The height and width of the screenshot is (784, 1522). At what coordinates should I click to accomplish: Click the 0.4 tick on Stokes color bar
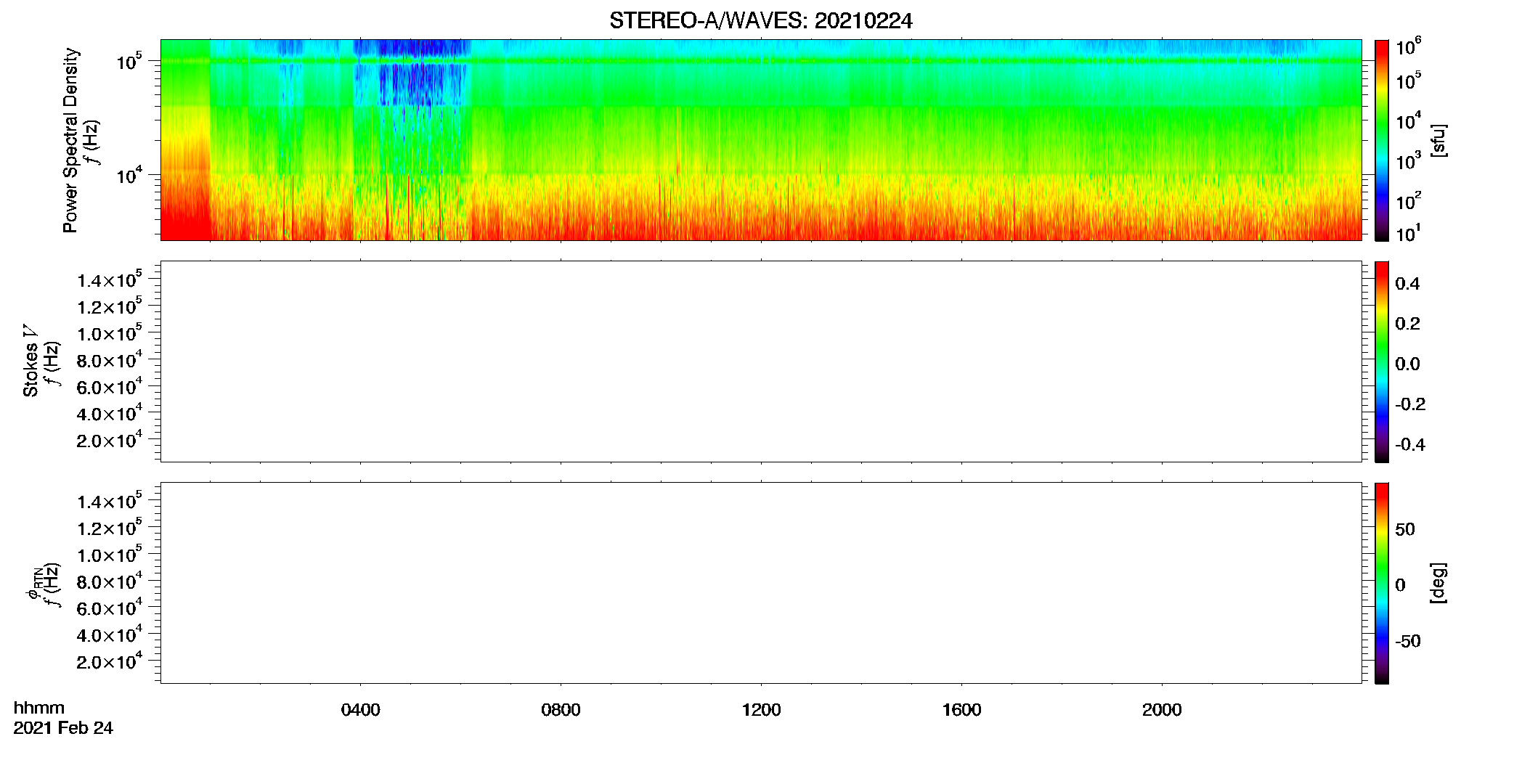[x=1407, y=284]
